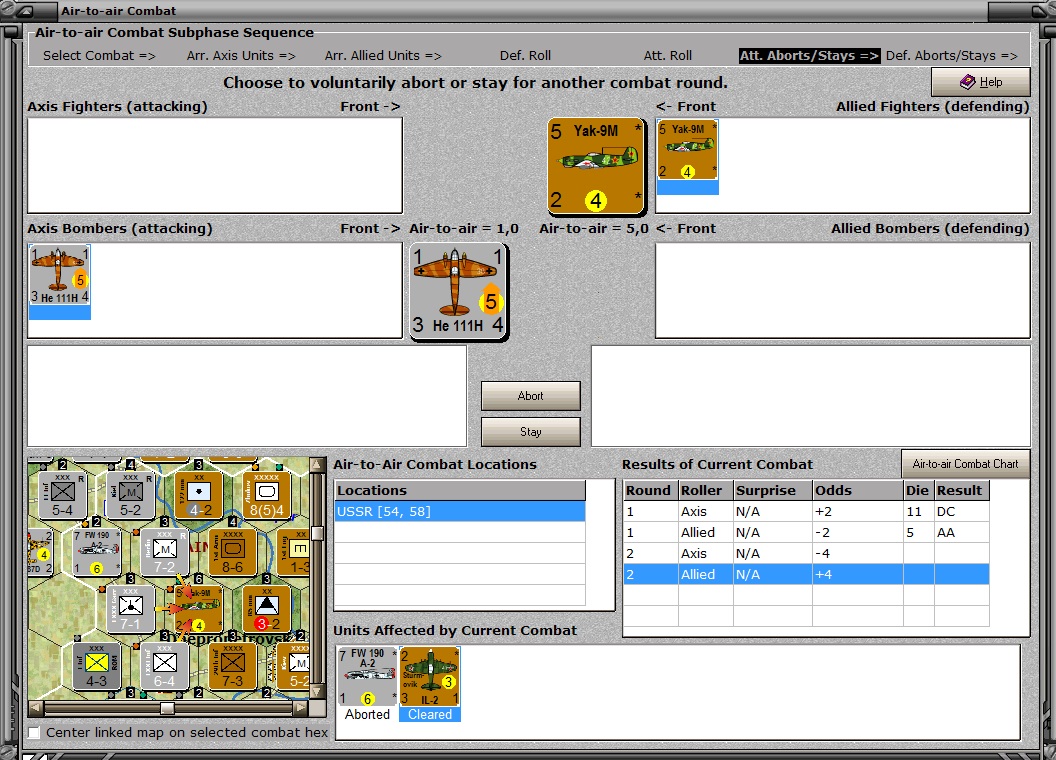
Task: Click the -4 odds cell in round 2 Axis row
Action: [857, 553]
